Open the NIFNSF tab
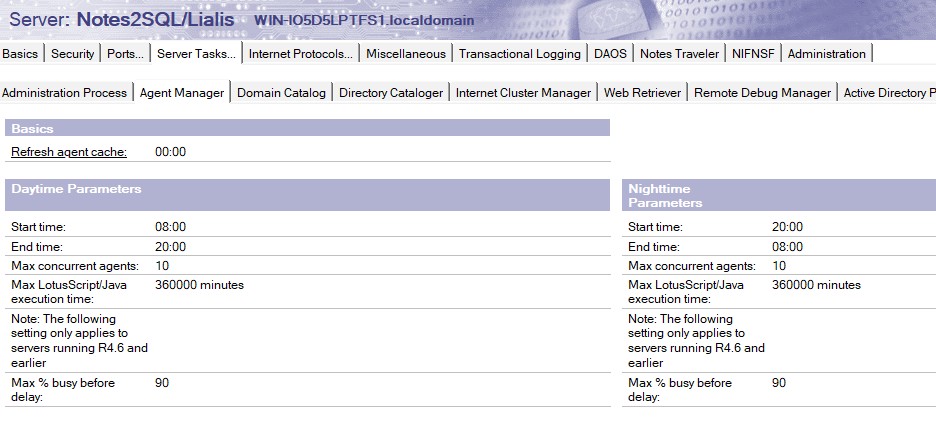 click(754, 54)
